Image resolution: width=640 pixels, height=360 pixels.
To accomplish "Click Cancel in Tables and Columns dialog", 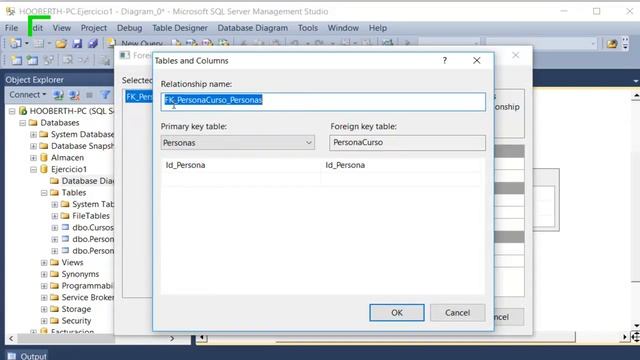I will tap(458, 313).
